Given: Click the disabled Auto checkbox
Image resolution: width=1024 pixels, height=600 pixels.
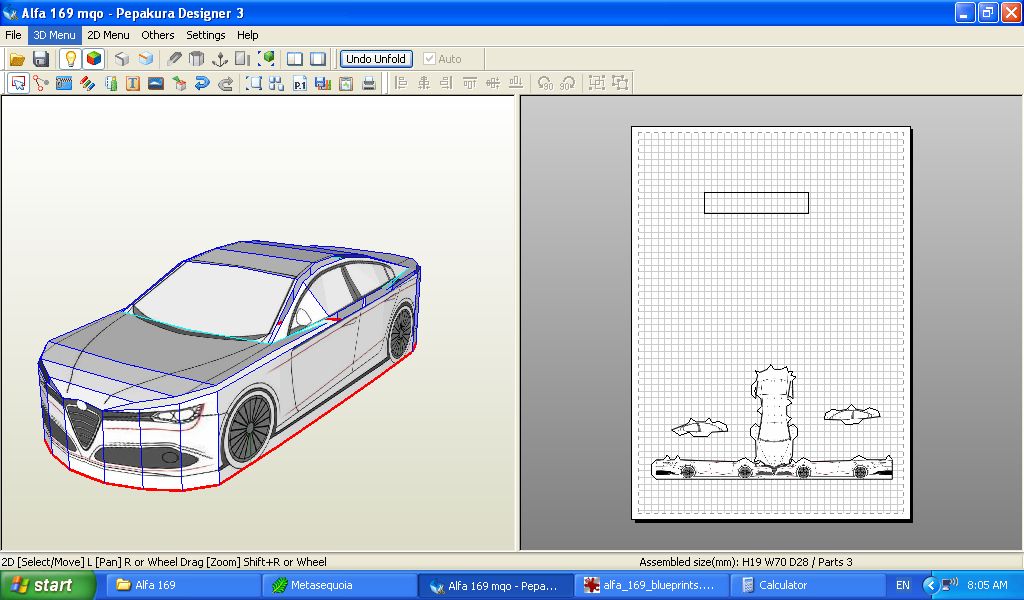Looking at the screenshot, I should [x=430, y=59].
